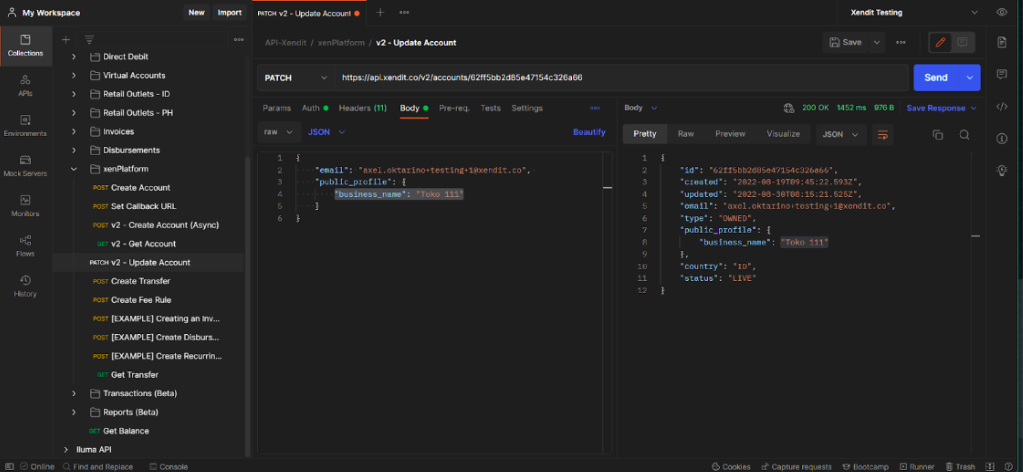Open the Monitors sidebar panel

25,206
